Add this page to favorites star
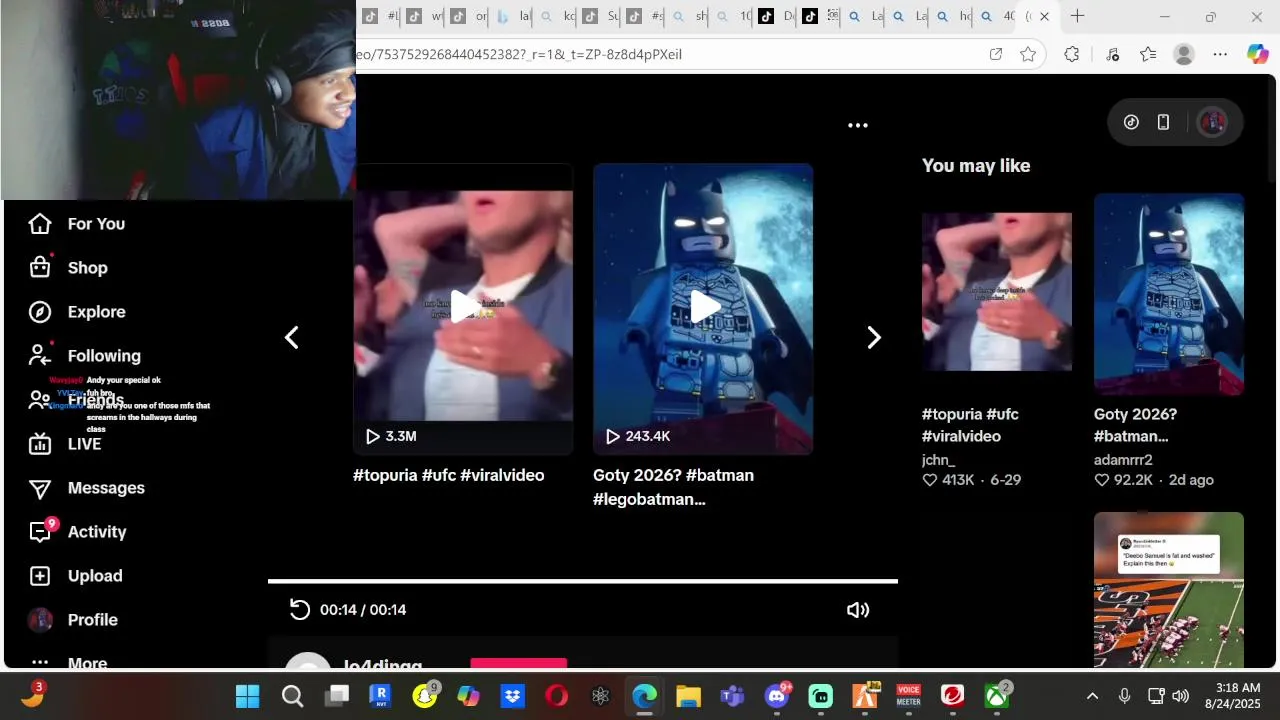Image resolution: width=1280 pixels, height=720 pixels. [1028, 54]
